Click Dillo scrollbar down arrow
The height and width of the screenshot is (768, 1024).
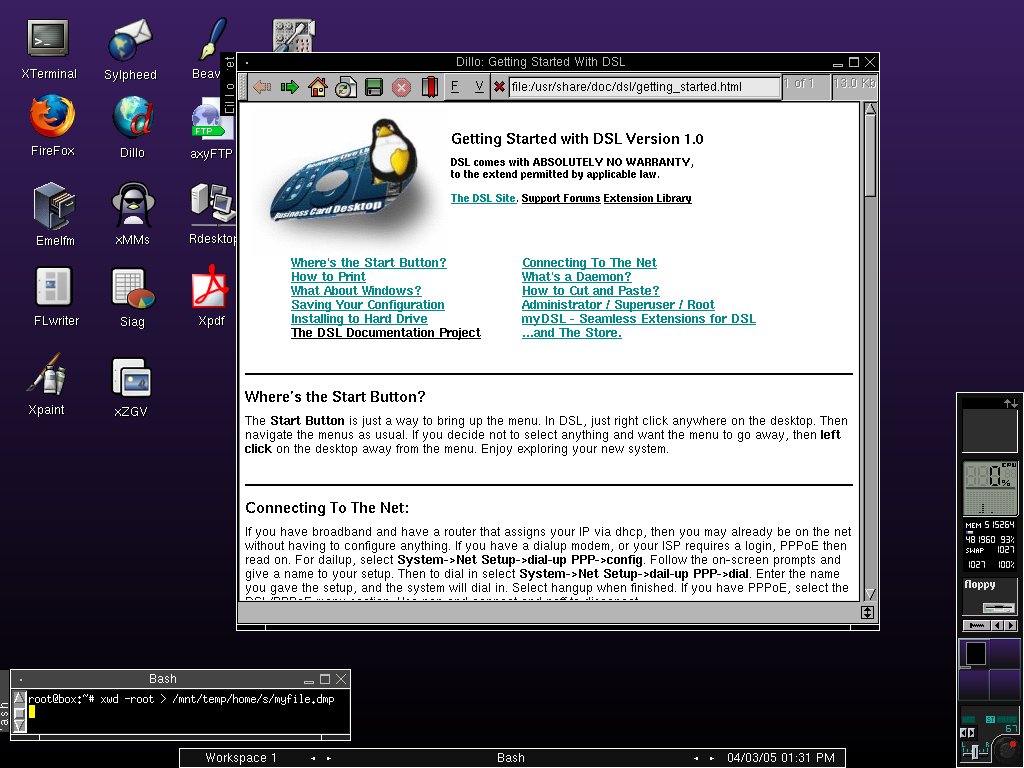[x=870, y=594]
